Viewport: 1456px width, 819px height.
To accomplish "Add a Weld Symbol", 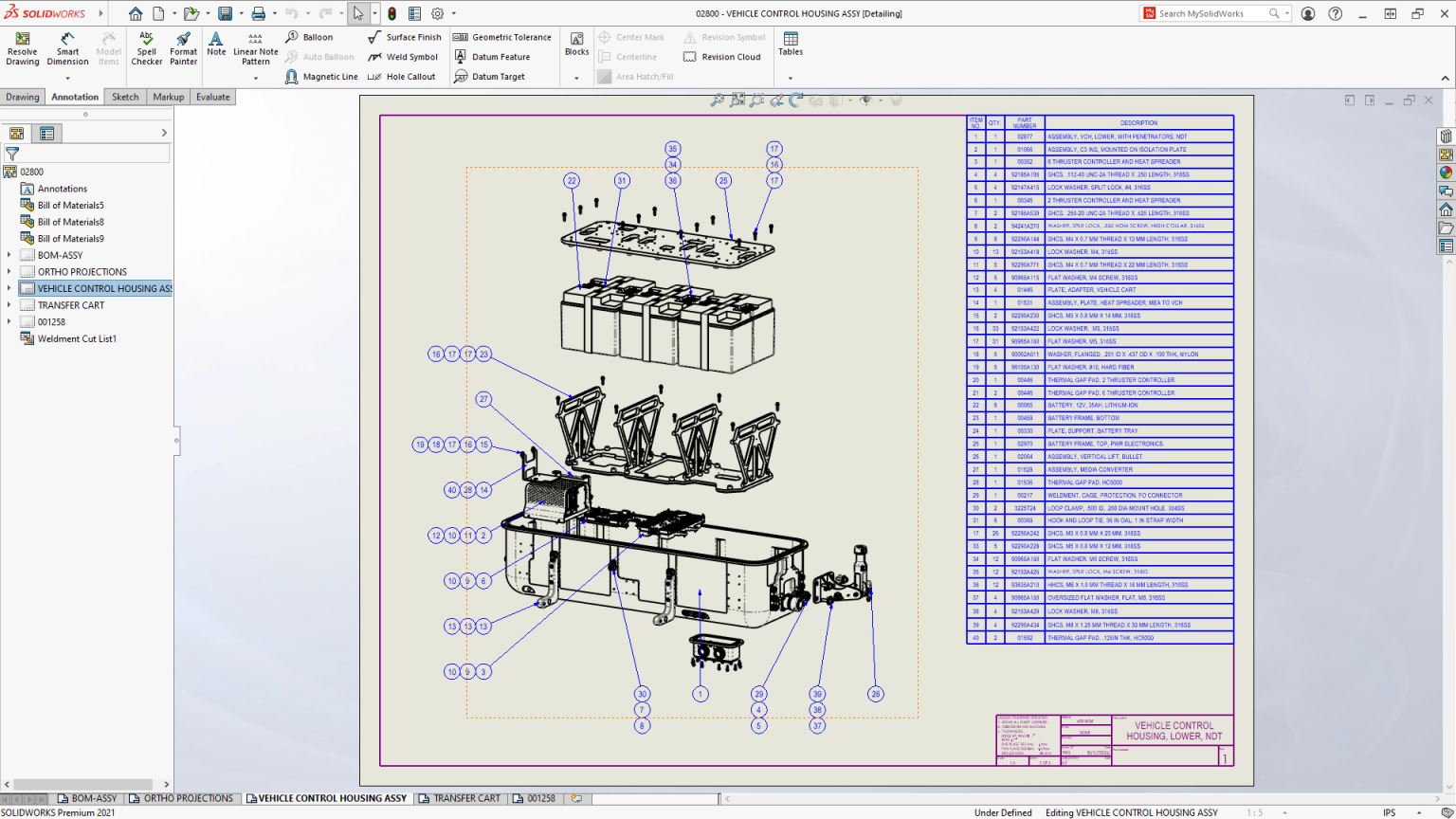I will coord(405,57).
